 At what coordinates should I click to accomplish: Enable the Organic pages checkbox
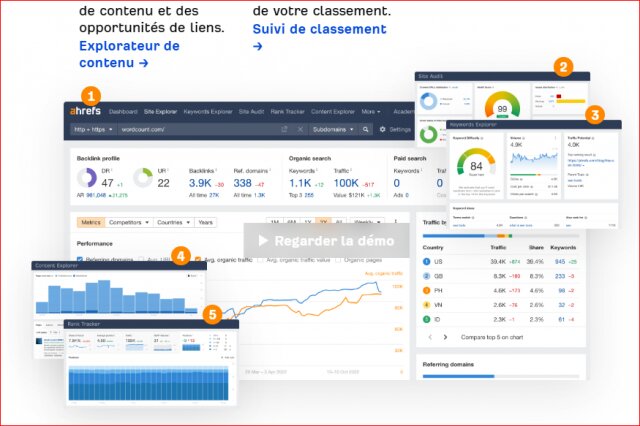point(338,260)
